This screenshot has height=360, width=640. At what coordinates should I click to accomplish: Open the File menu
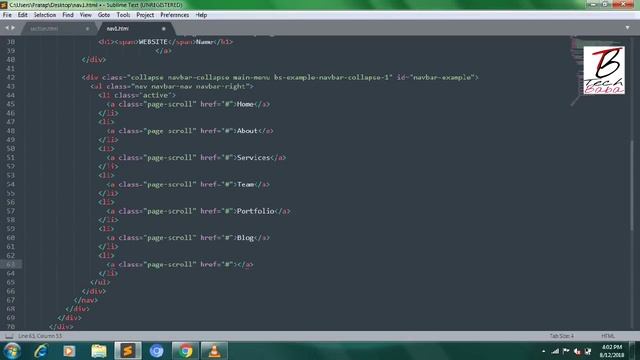7,15
